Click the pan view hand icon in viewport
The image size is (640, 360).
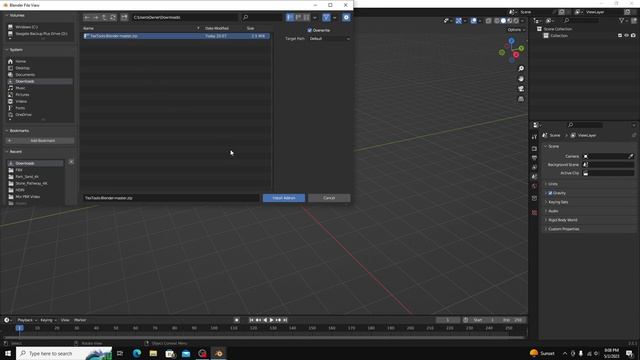click(x=521, y=79)
